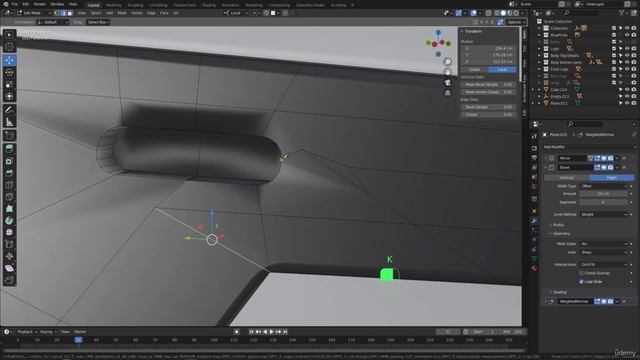This screenshot has height=360, width=640.
Task: Select the Smooth tool
Action: (9, 232)
